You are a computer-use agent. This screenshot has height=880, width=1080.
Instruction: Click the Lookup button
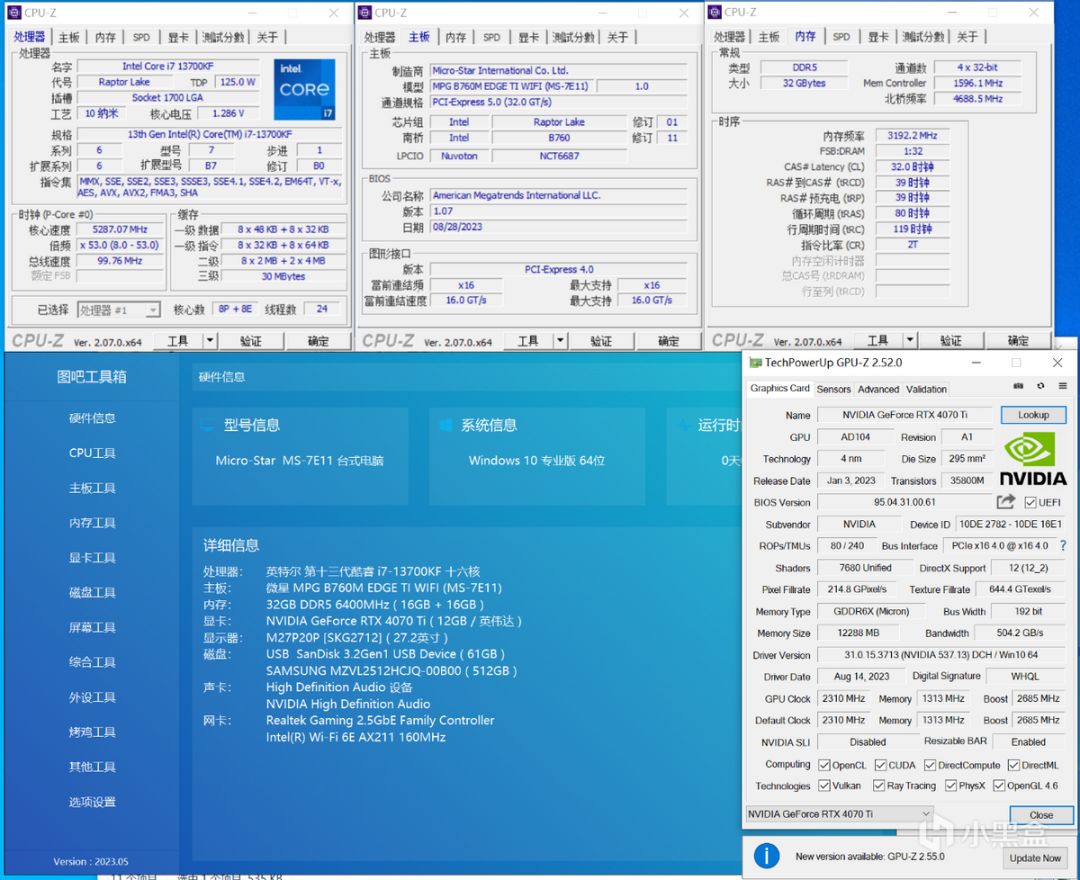1033,415
